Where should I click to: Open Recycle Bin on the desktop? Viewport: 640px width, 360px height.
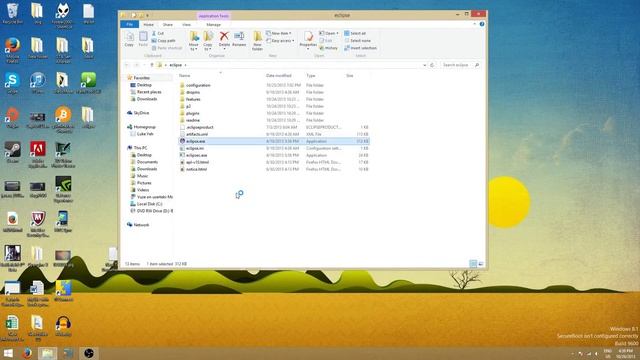coord(12,14)
